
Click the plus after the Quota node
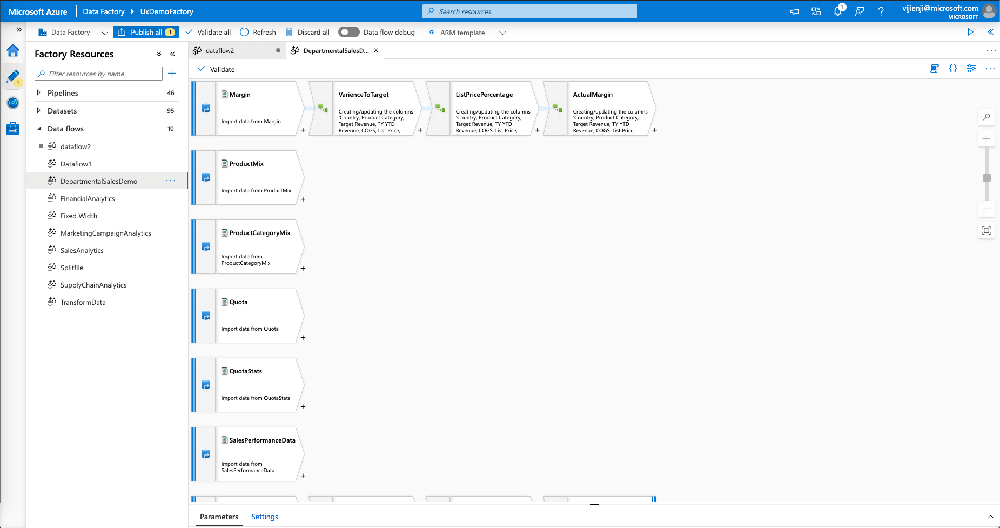303,338
